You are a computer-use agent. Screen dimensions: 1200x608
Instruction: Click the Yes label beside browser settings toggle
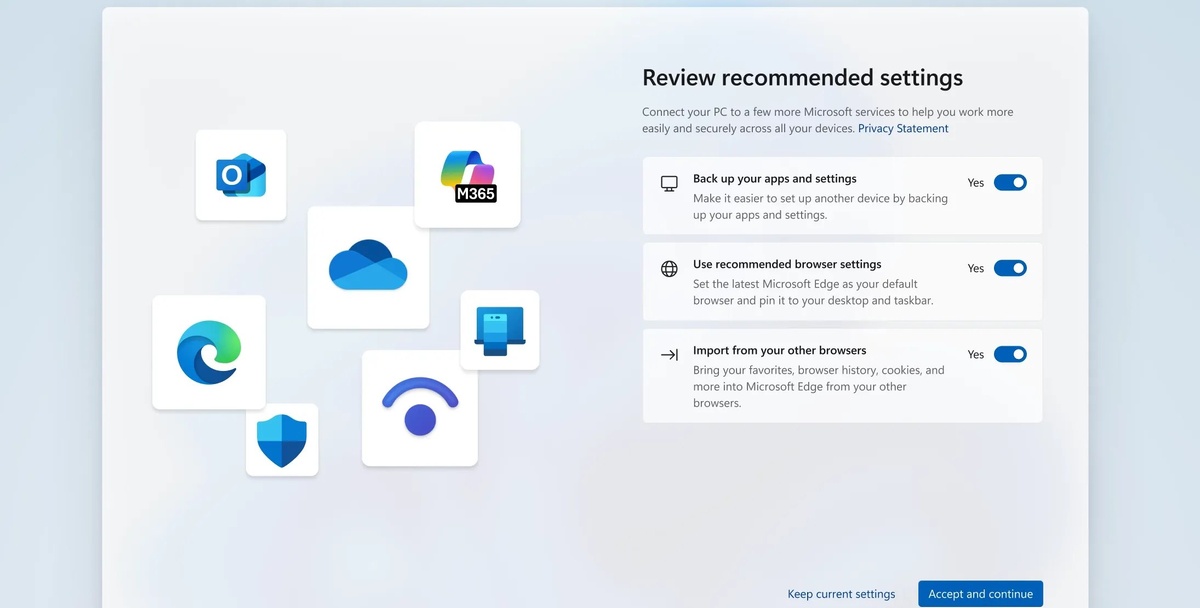coord(976,269)
